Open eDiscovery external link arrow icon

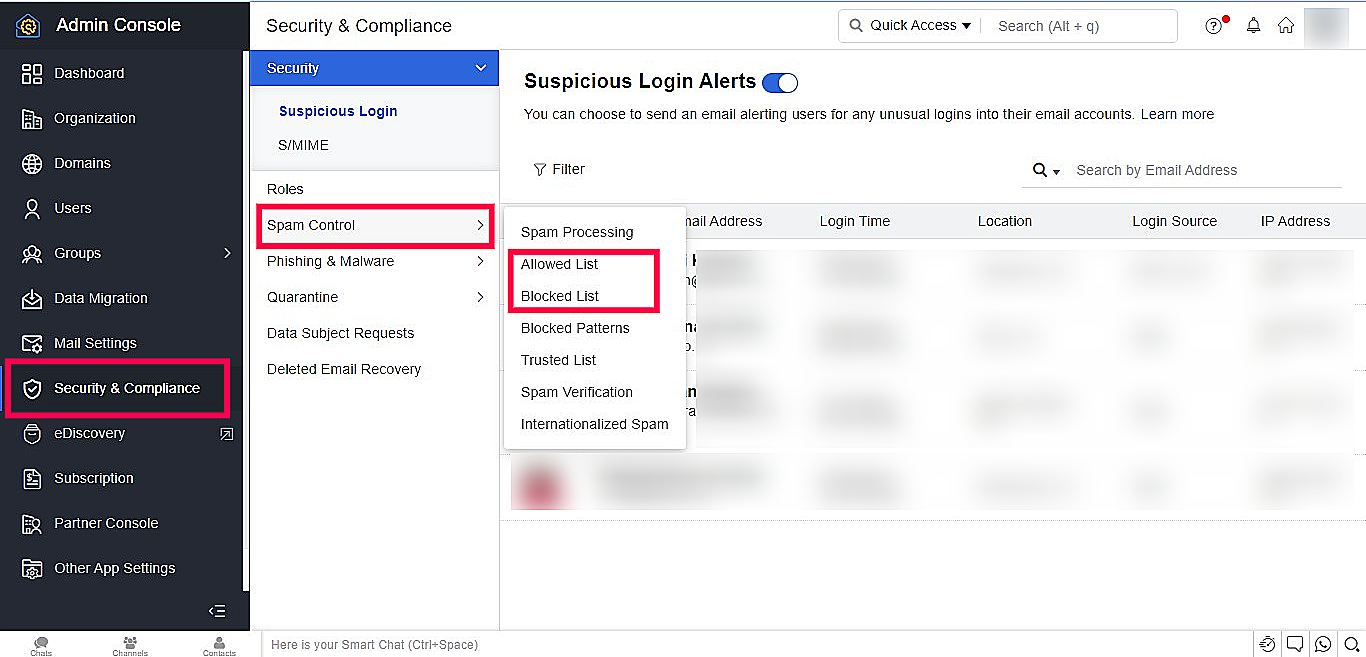coord(227,434)
